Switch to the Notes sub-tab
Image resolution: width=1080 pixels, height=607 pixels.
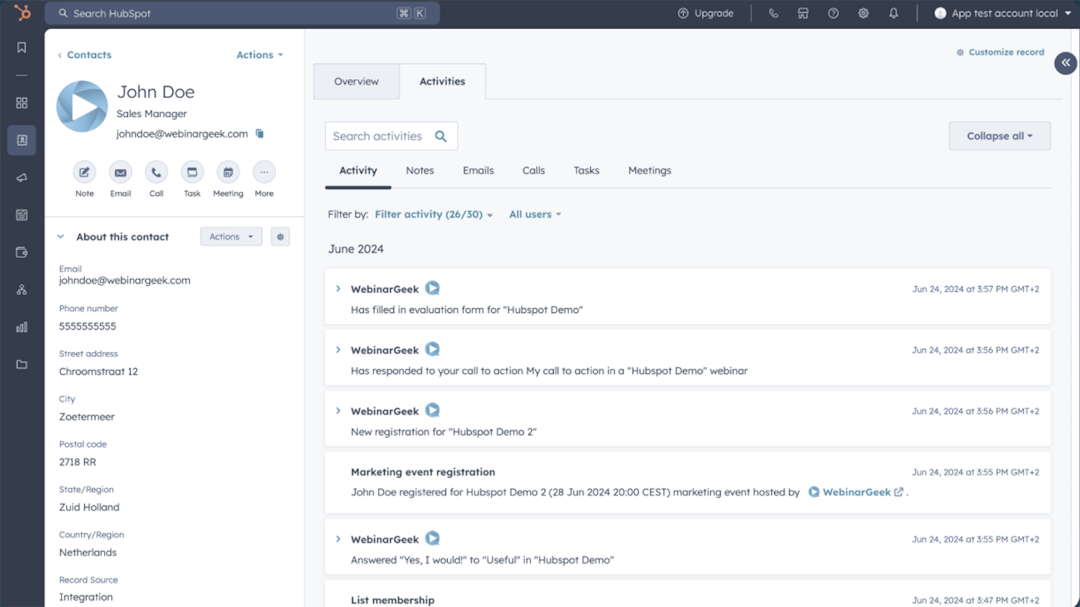(x=419, y=171)
